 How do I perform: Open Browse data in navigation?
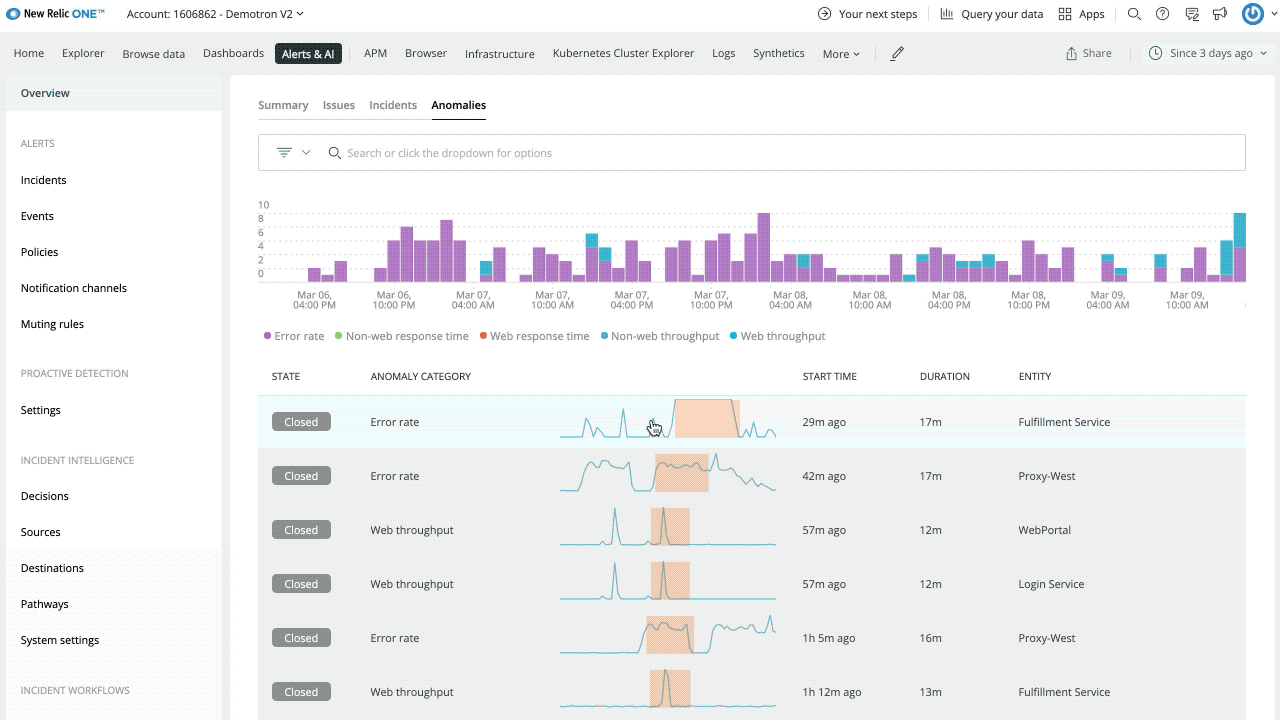click(154, 54)
